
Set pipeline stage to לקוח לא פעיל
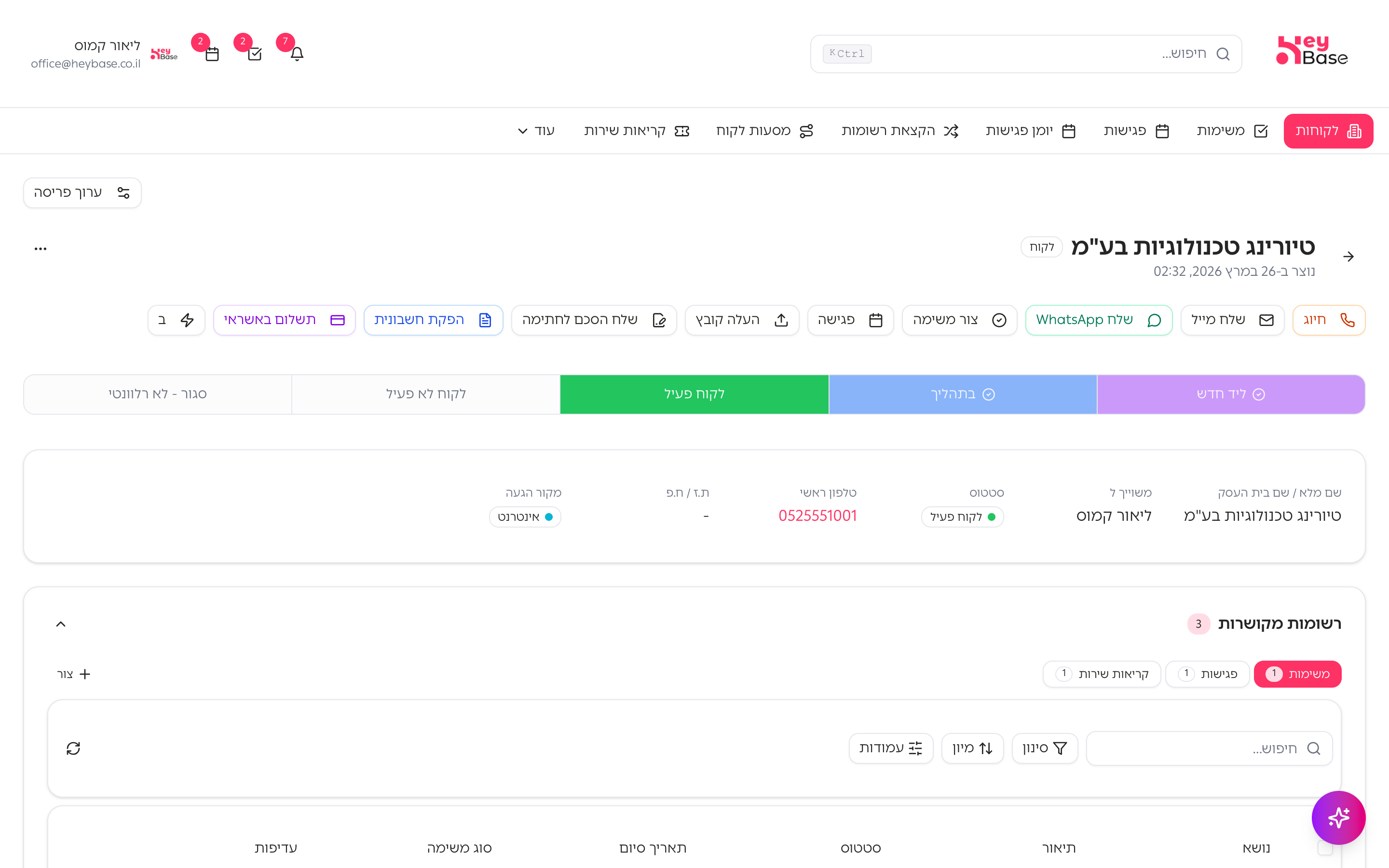click(x=426, y=394)
